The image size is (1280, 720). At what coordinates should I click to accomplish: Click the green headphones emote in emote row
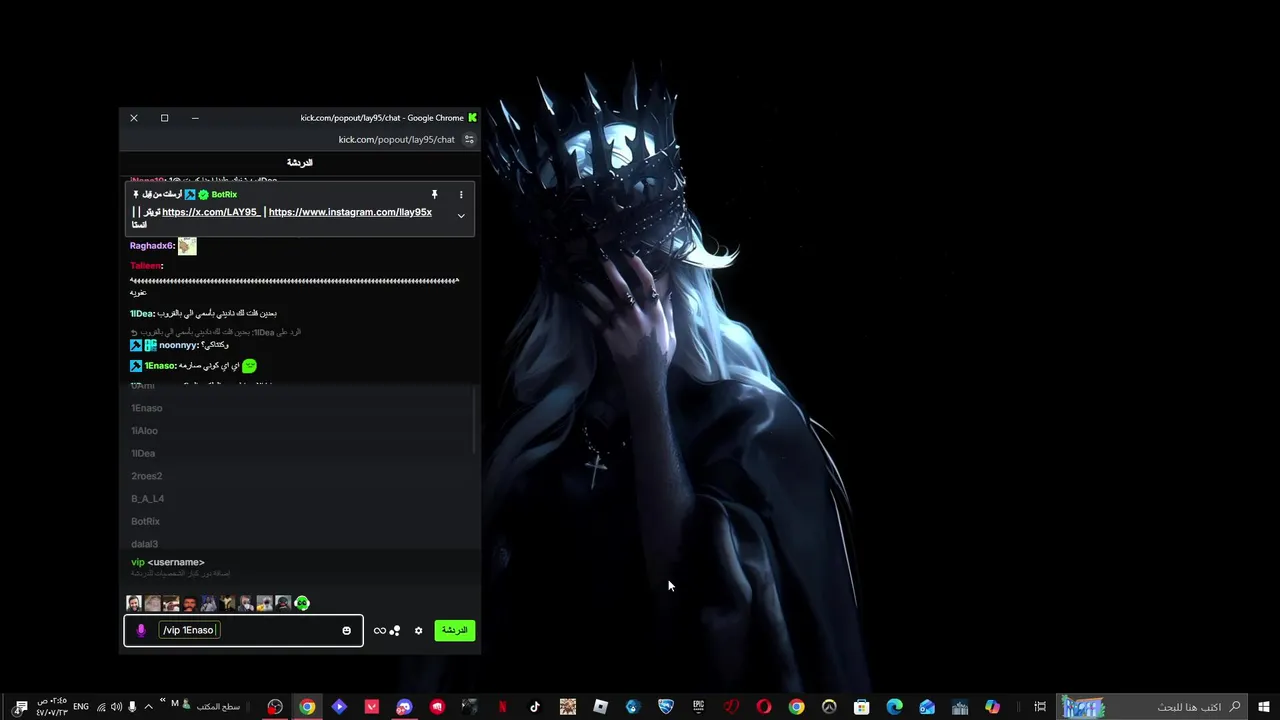pos(302,603)
